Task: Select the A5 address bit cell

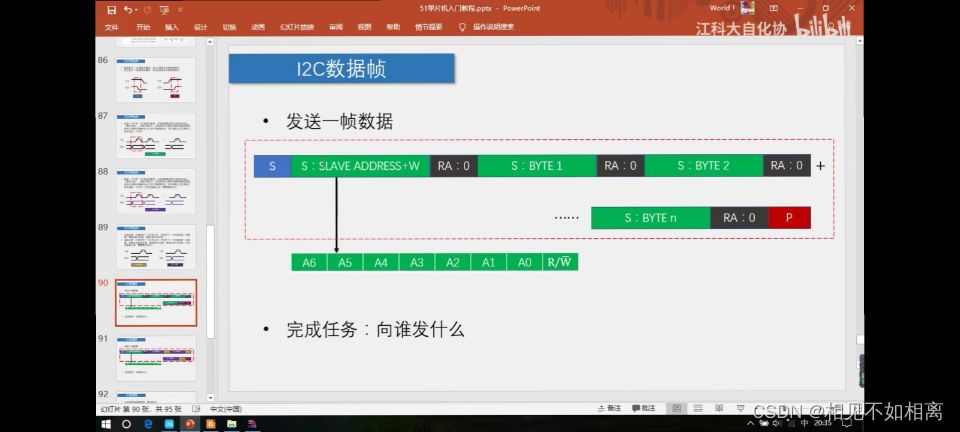Action: pyautogui.click(x=345, y=263)
